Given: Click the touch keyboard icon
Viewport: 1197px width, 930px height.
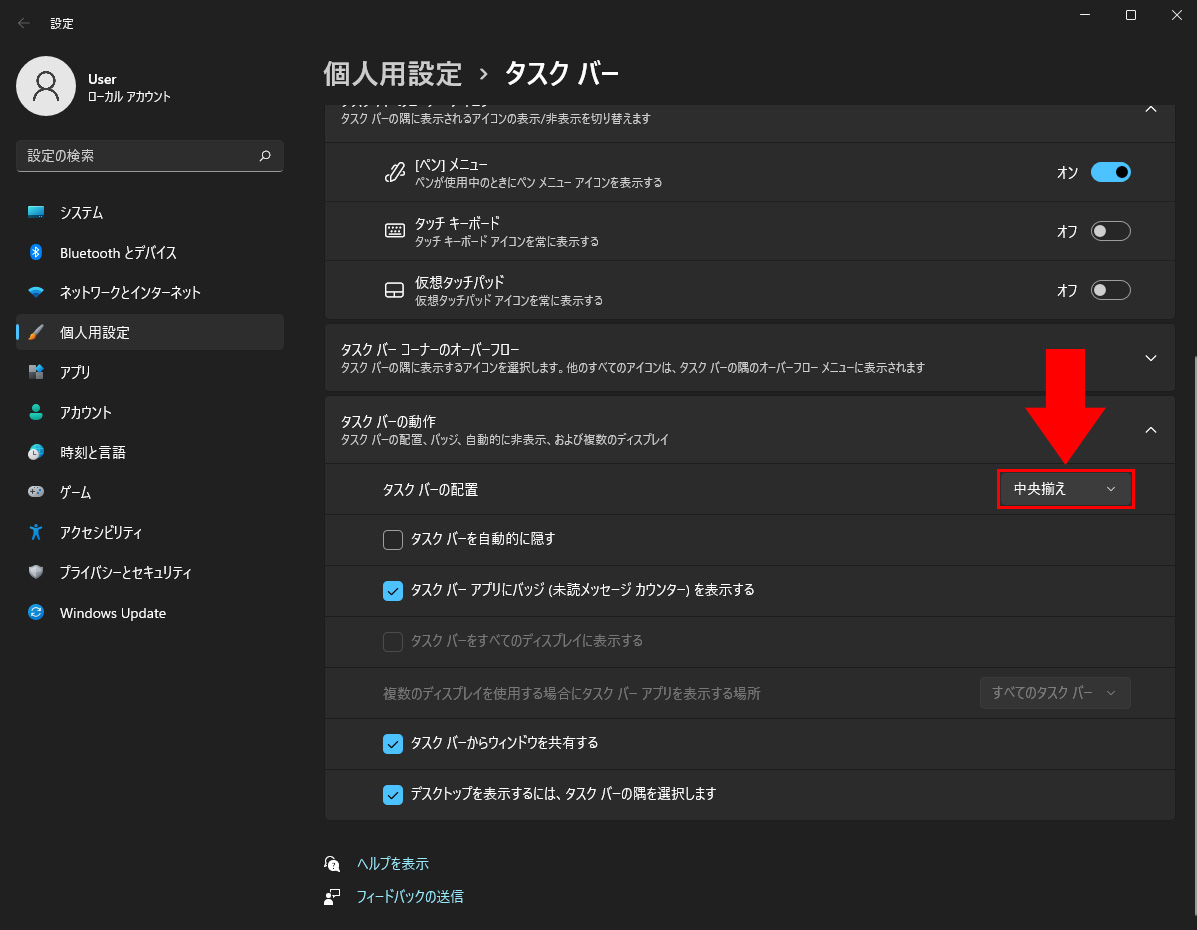Looking at the screenshot, I should pos(395,231).
